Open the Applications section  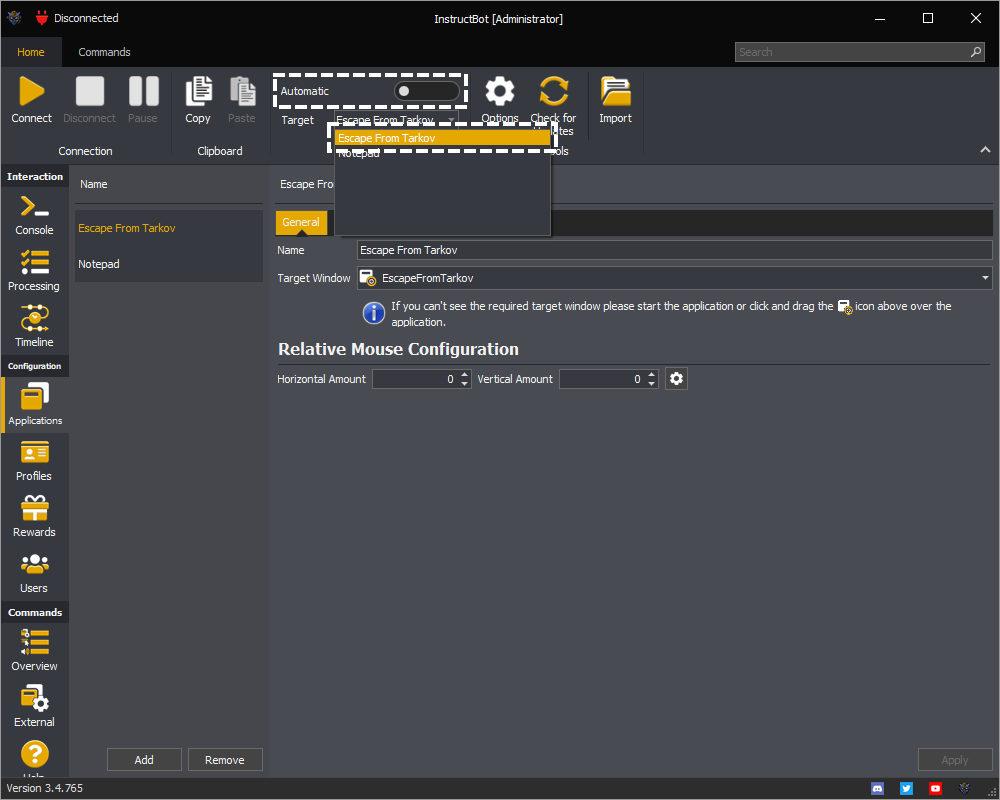(35, 404)
